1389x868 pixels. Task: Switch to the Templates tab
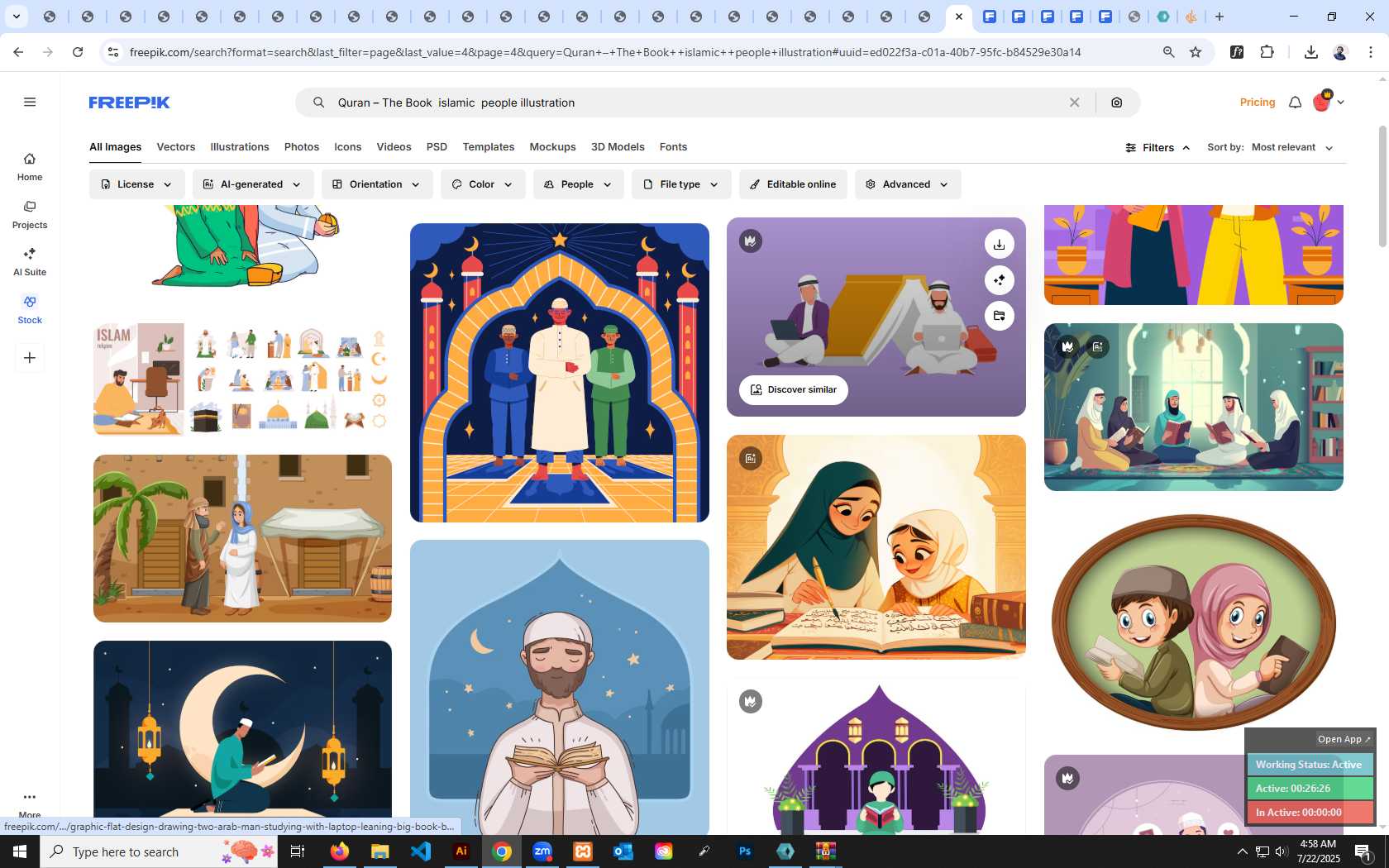point(489,147)
